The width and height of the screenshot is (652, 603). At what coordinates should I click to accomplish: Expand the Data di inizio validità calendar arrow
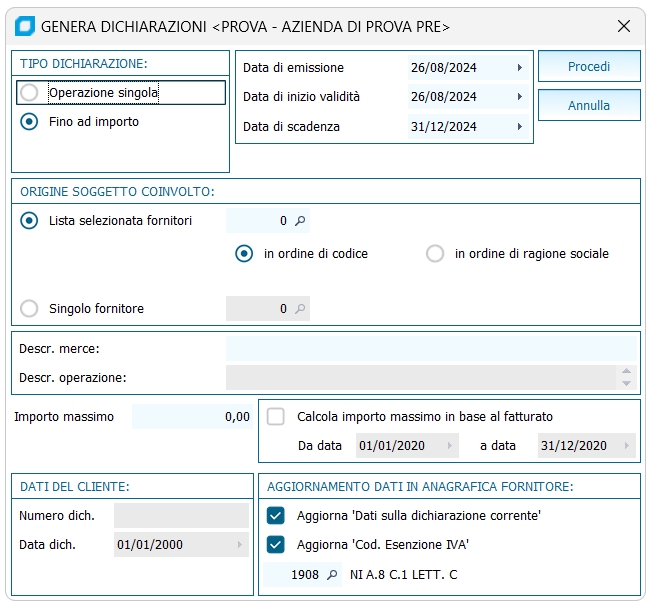[520, 97]
